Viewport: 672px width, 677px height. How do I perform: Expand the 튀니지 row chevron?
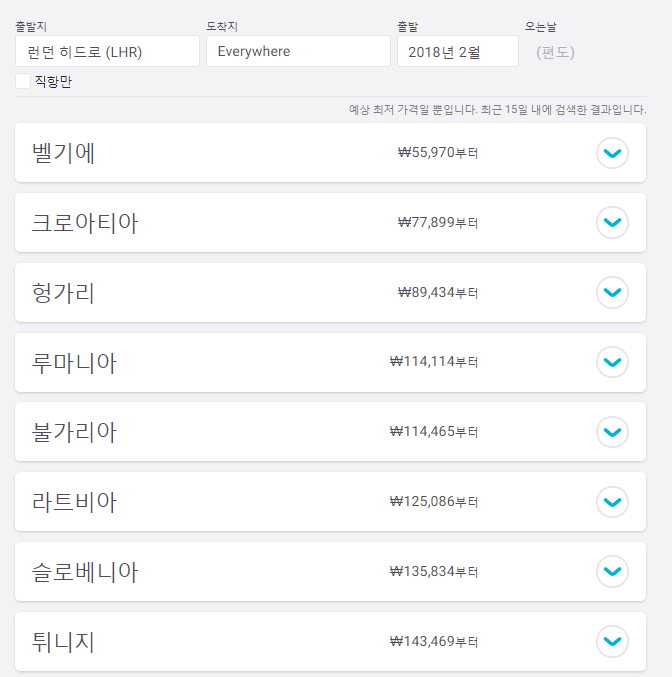(612, 641)
